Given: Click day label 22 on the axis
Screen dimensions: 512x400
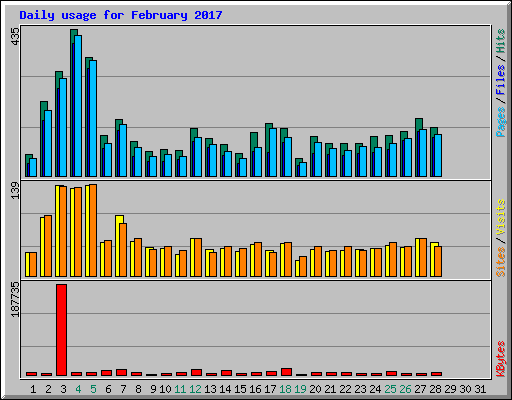Looking at the screenshot, I should [x=345, y=389].
